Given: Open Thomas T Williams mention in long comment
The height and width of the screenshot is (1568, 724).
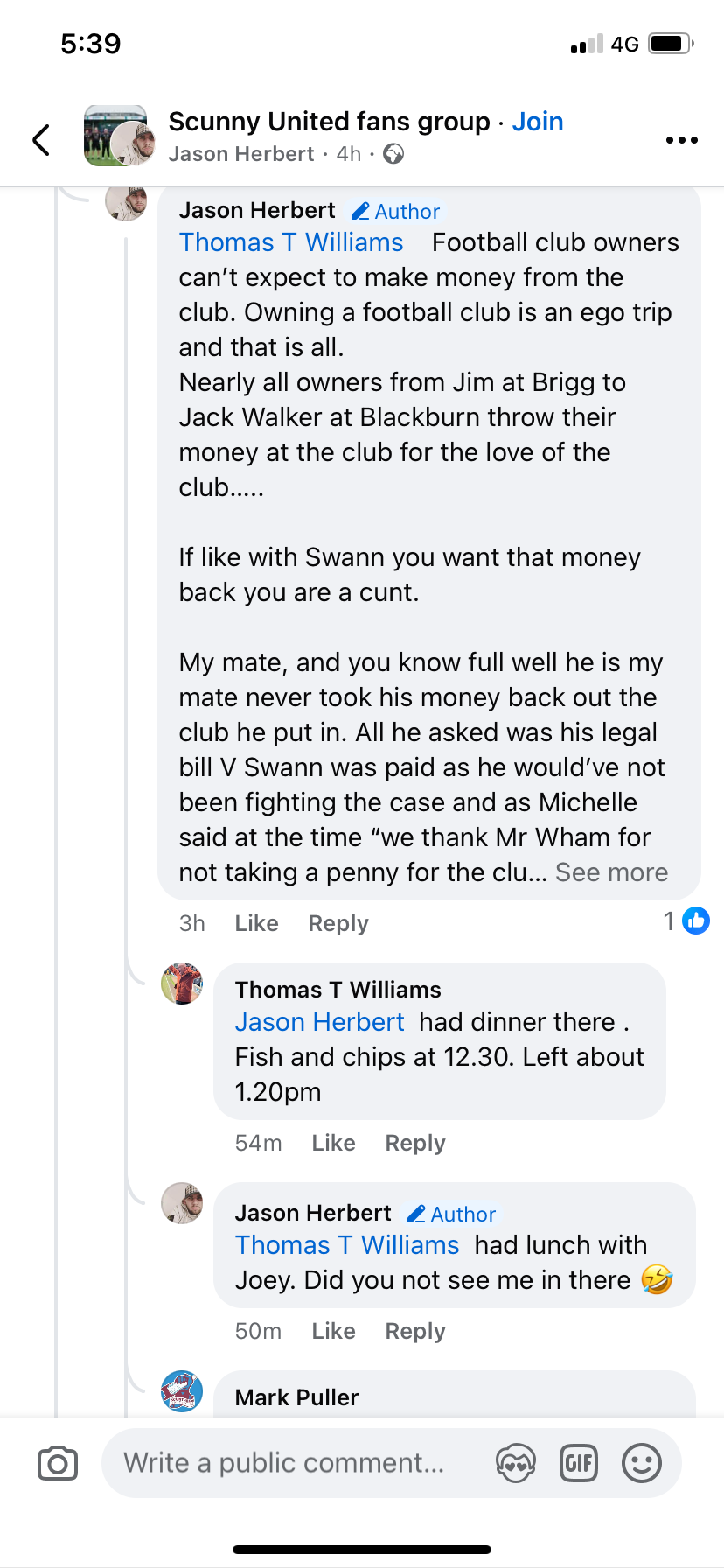Looking at the screenshot, I should coord(291,242).
